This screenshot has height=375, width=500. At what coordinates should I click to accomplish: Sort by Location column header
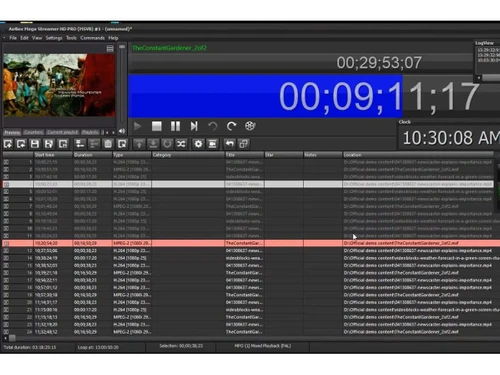click(418, 155)
